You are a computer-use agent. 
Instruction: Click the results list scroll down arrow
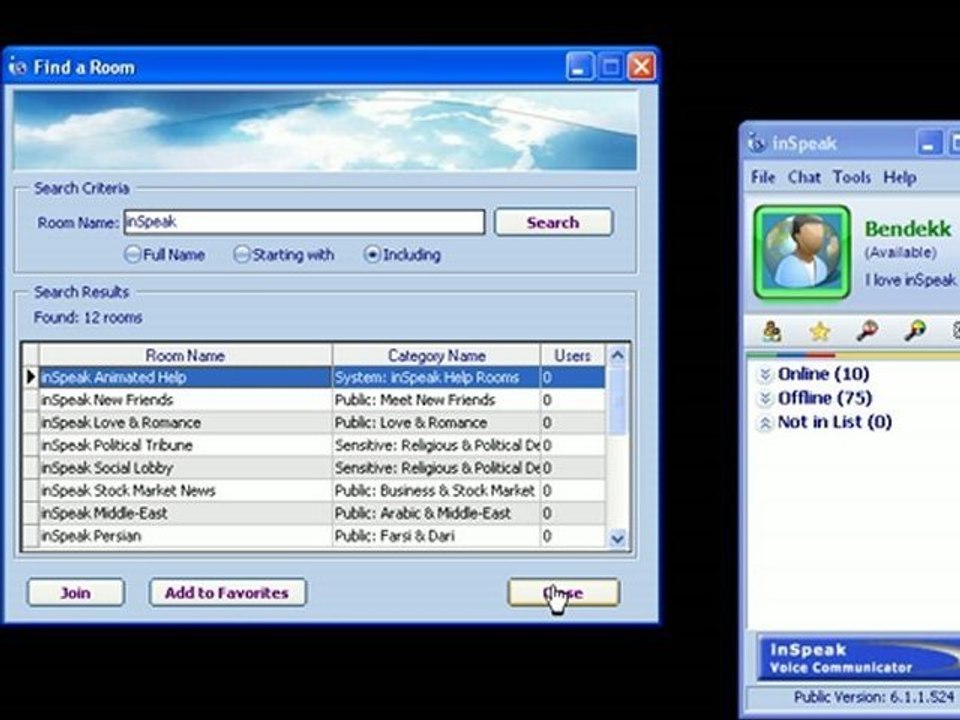click(x=617, y=538)
